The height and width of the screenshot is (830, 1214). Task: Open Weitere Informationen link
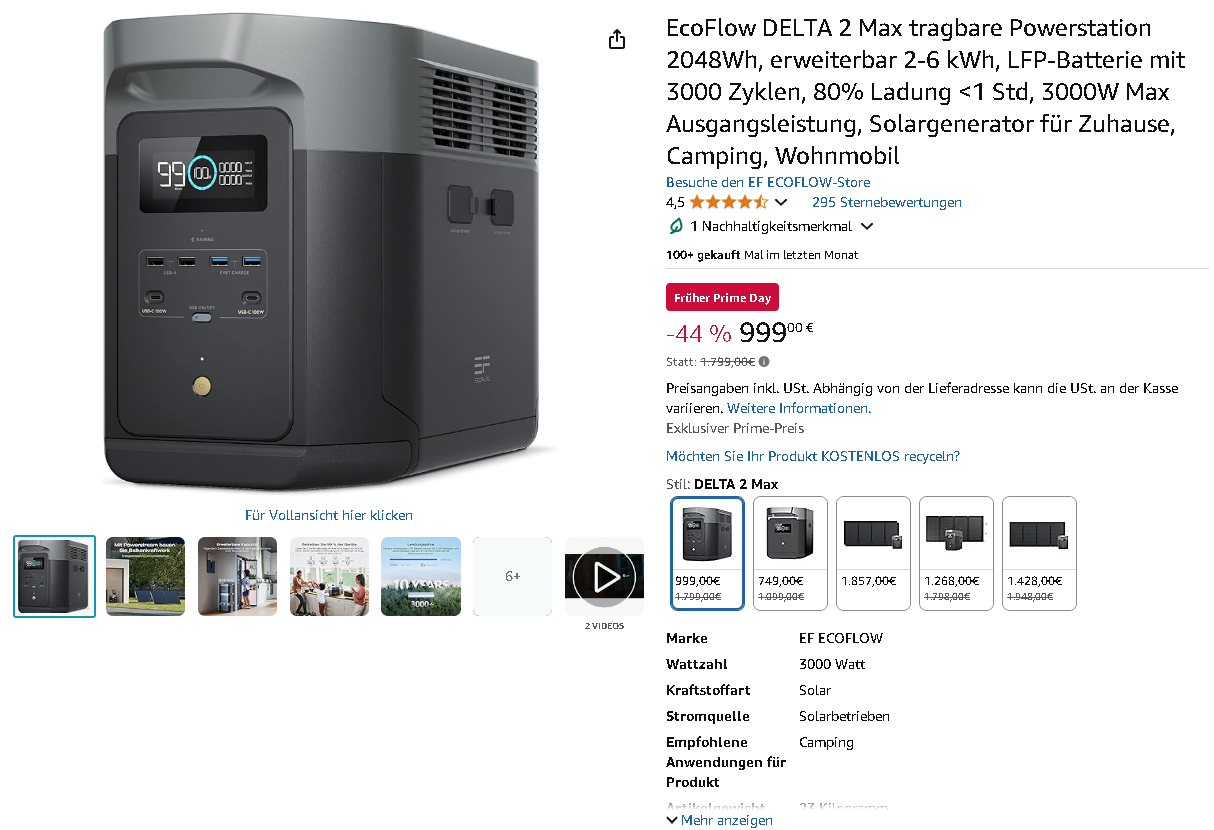[x=799, y=408]
